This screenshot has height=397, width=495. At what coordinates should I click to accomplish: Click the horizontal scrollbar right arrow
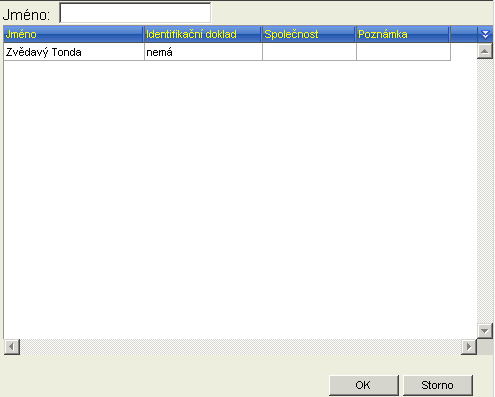(469, 347)
